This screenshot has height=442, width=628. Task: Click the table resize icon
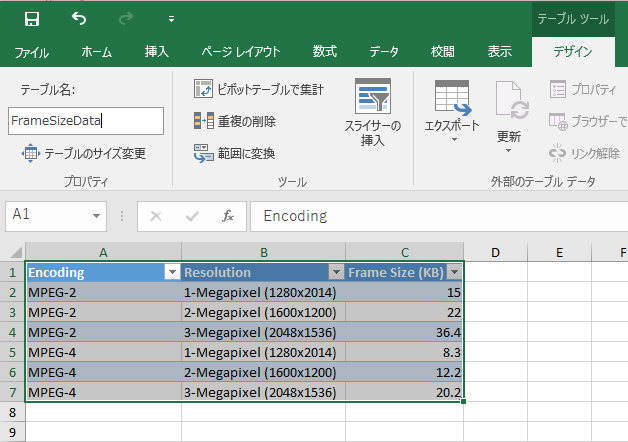pyautogui.click(x=30, y=153)
